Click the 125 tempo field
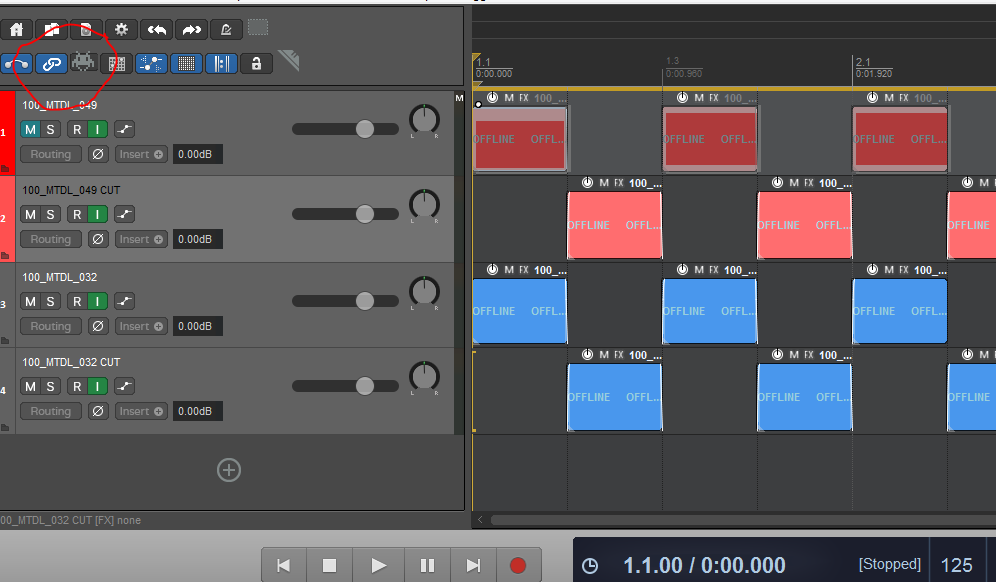 coord(957,565)
